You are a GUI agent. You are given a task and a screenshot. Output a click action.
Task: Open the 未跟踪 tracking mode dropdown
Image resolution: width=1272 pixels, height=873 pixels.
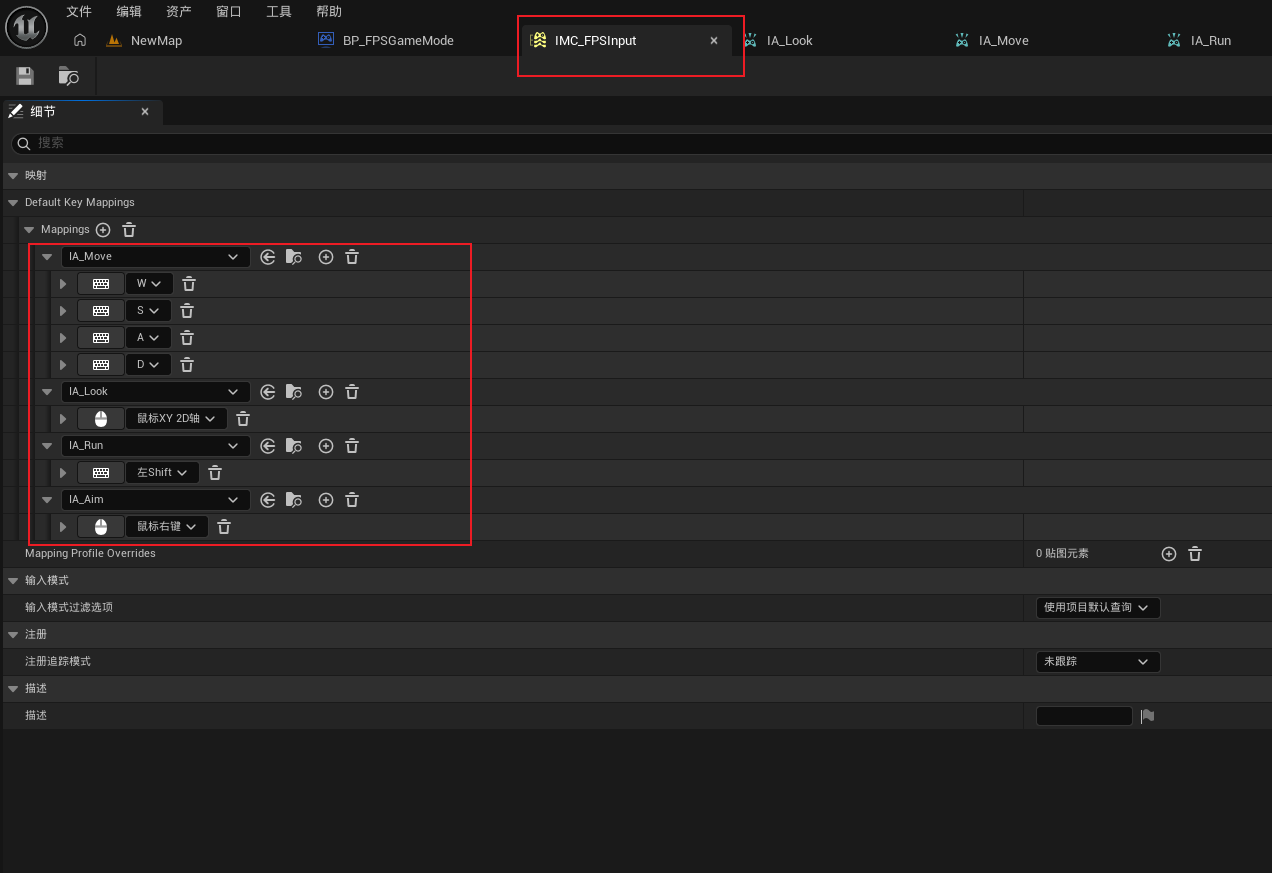click(1098, 662)
